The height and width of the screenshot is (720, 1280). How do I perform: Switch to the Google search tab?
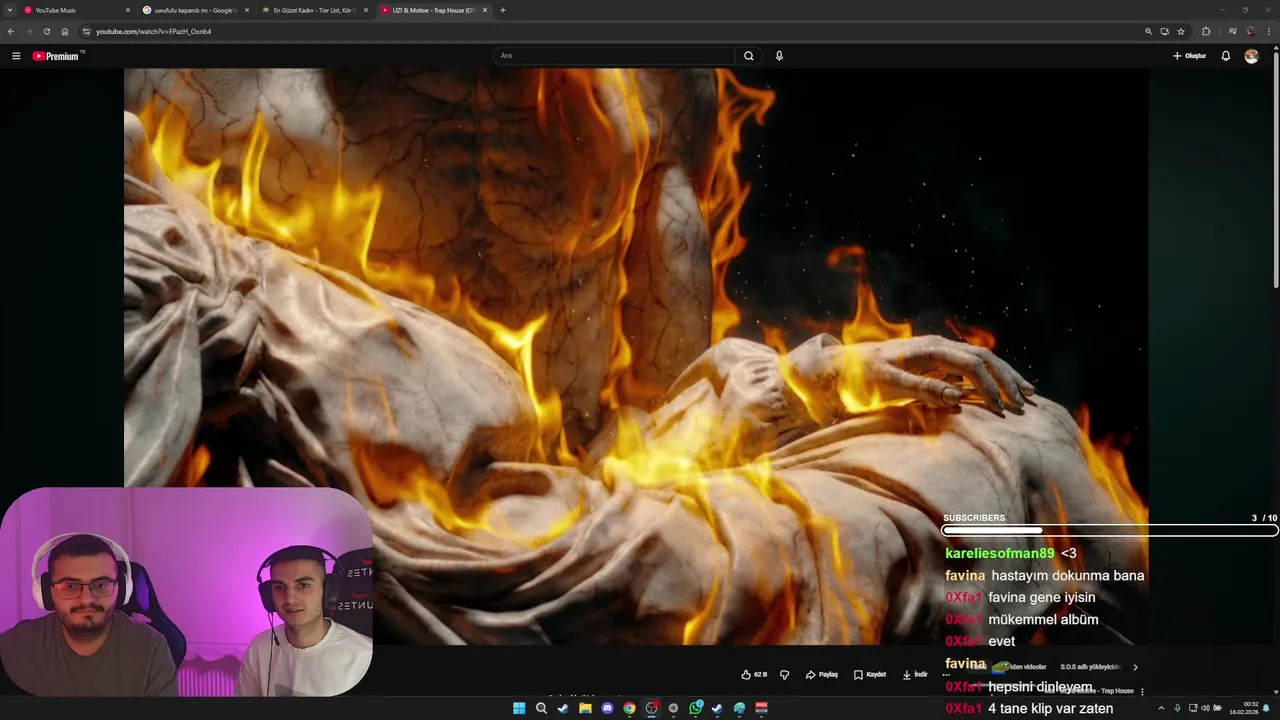click(x=195, y=10)
